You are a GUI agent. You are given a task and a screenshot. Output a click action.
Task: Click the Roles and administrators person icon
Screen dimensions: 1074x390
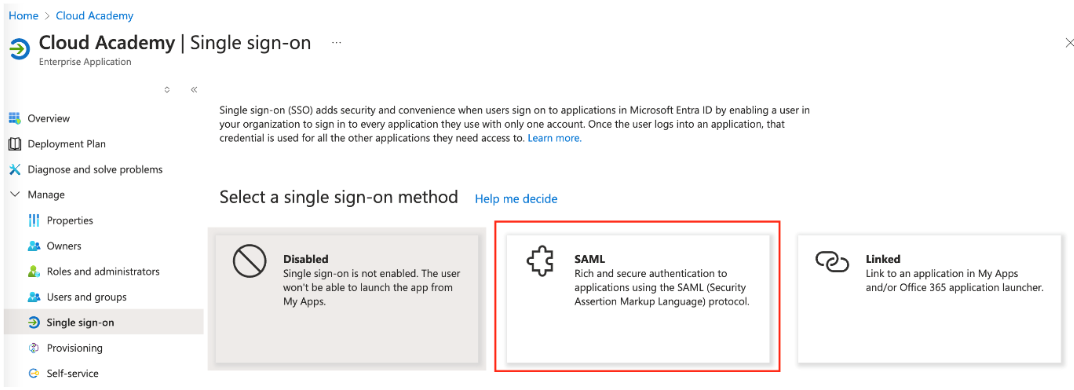[34, 271]
